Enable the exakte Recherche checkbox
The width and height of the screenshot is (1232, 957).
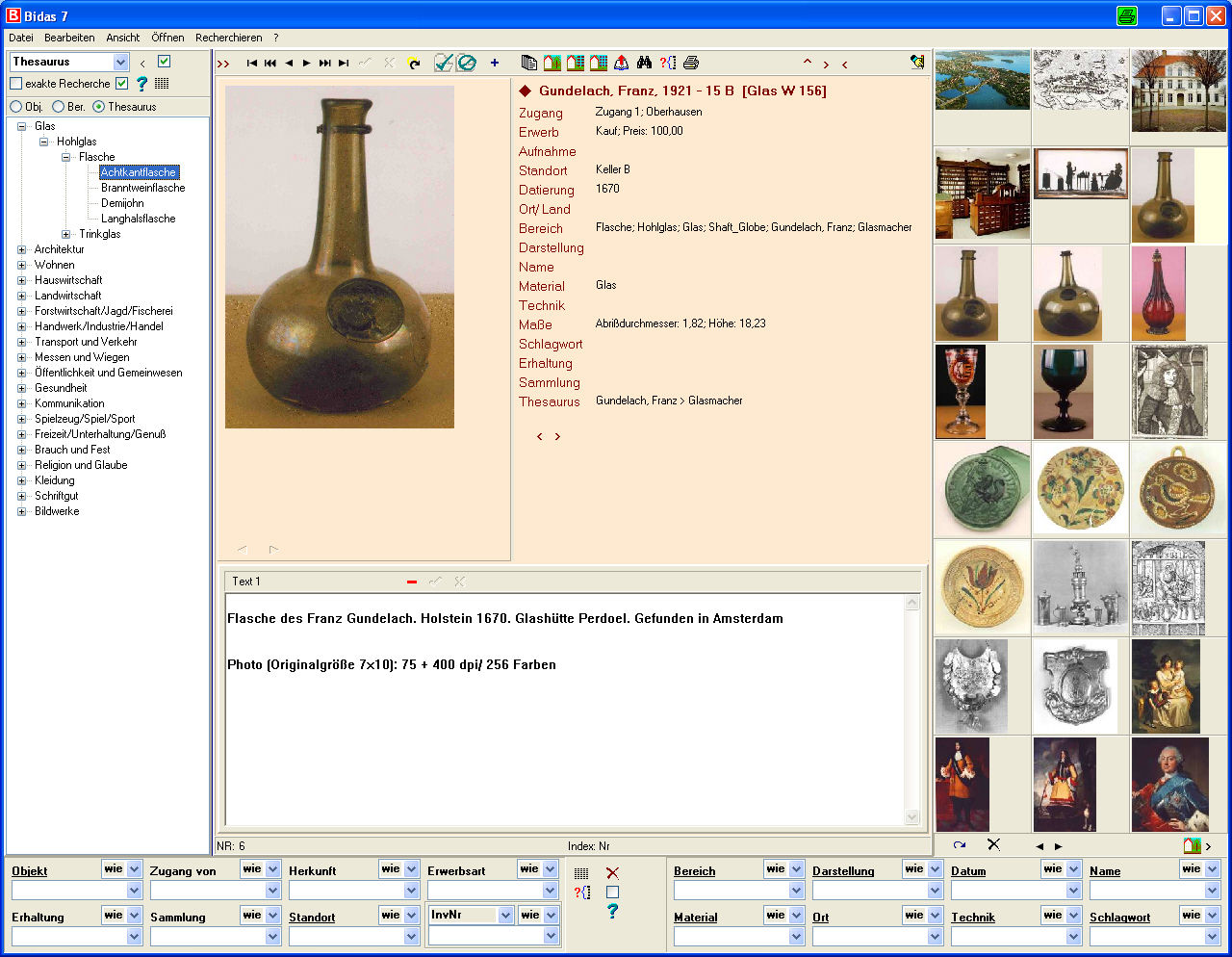[x=15, y=84]
